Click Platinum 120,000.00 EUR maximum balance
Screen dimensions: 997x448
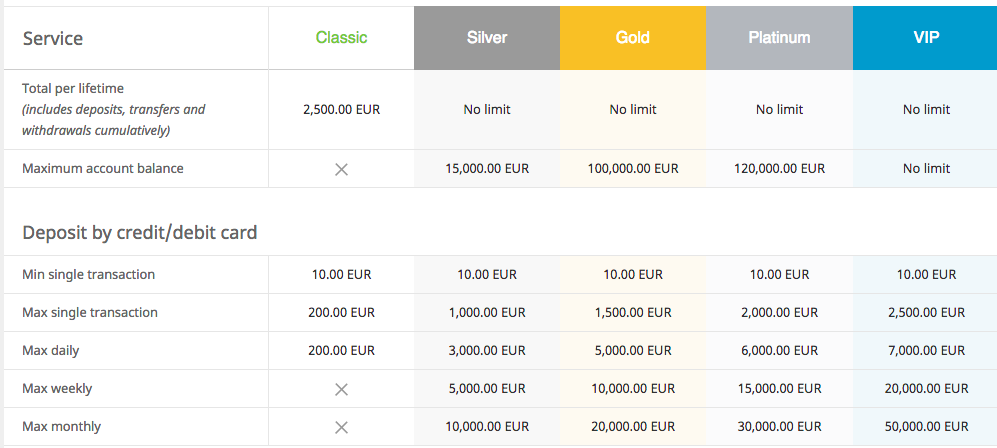(779, 169)
